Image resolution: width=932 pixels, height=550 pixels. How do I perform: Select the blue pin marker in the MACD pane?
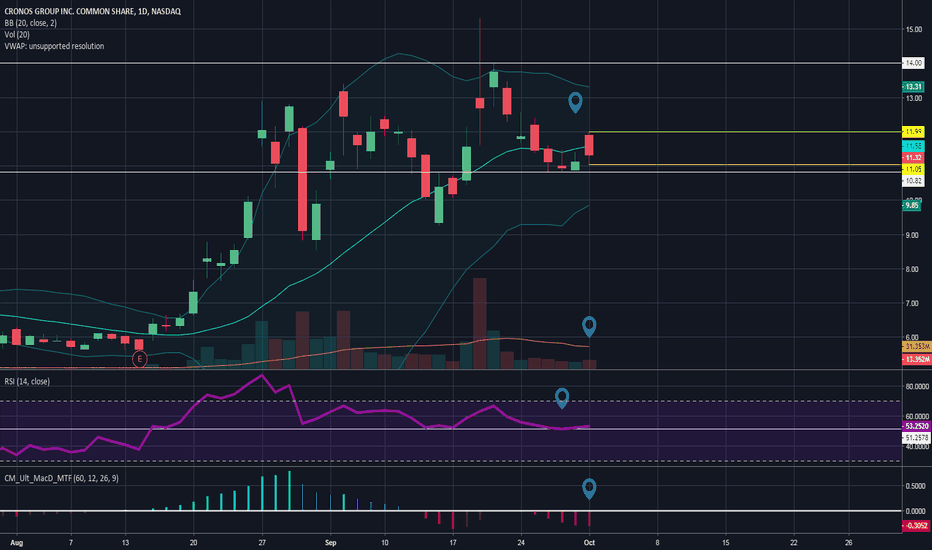click(588, 488)
